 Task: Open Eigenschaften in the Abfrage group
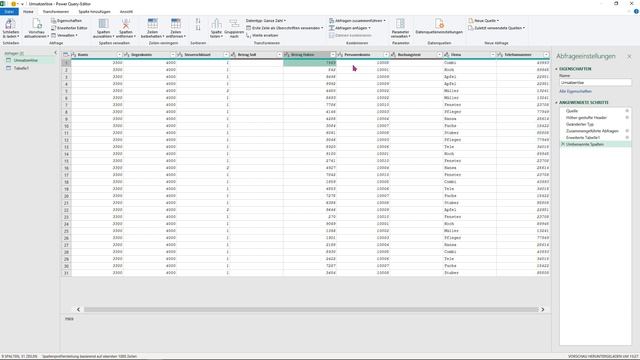[x=67, y=20]
